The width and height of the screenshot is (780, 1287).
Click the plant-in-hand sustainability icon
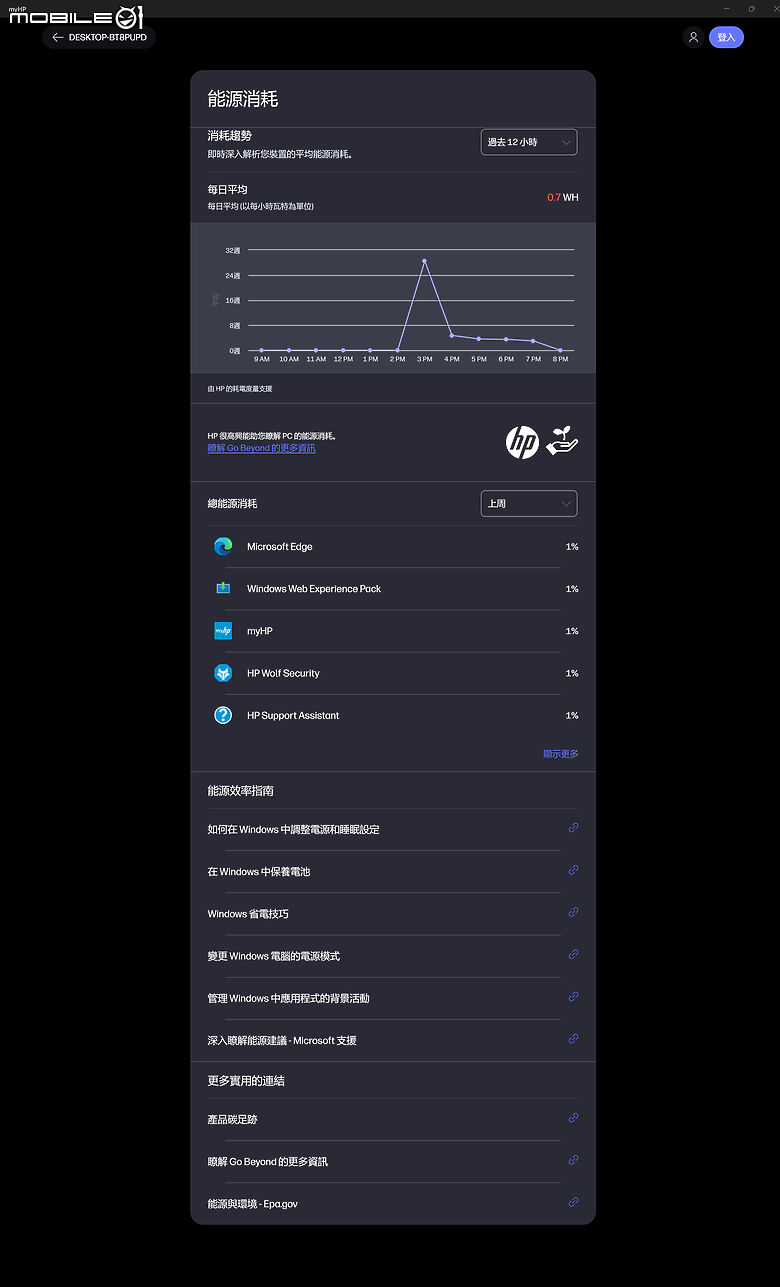point(563,442)
